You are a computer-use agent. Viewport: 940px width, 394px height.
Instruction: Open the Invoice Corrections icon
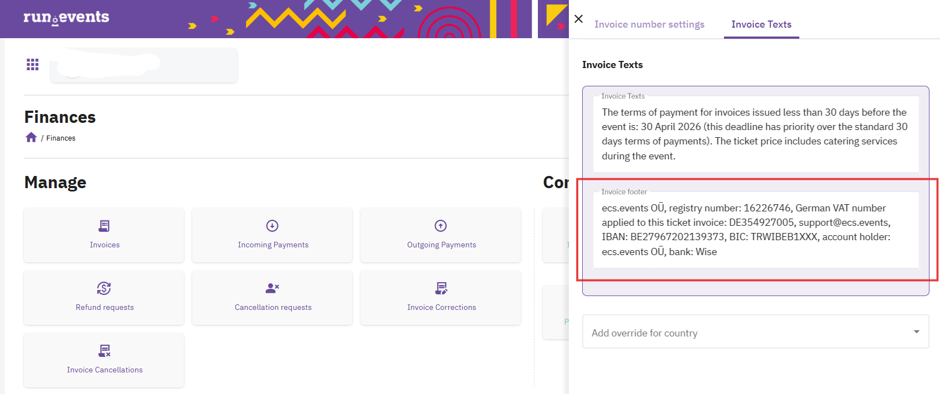coord(441,288)
